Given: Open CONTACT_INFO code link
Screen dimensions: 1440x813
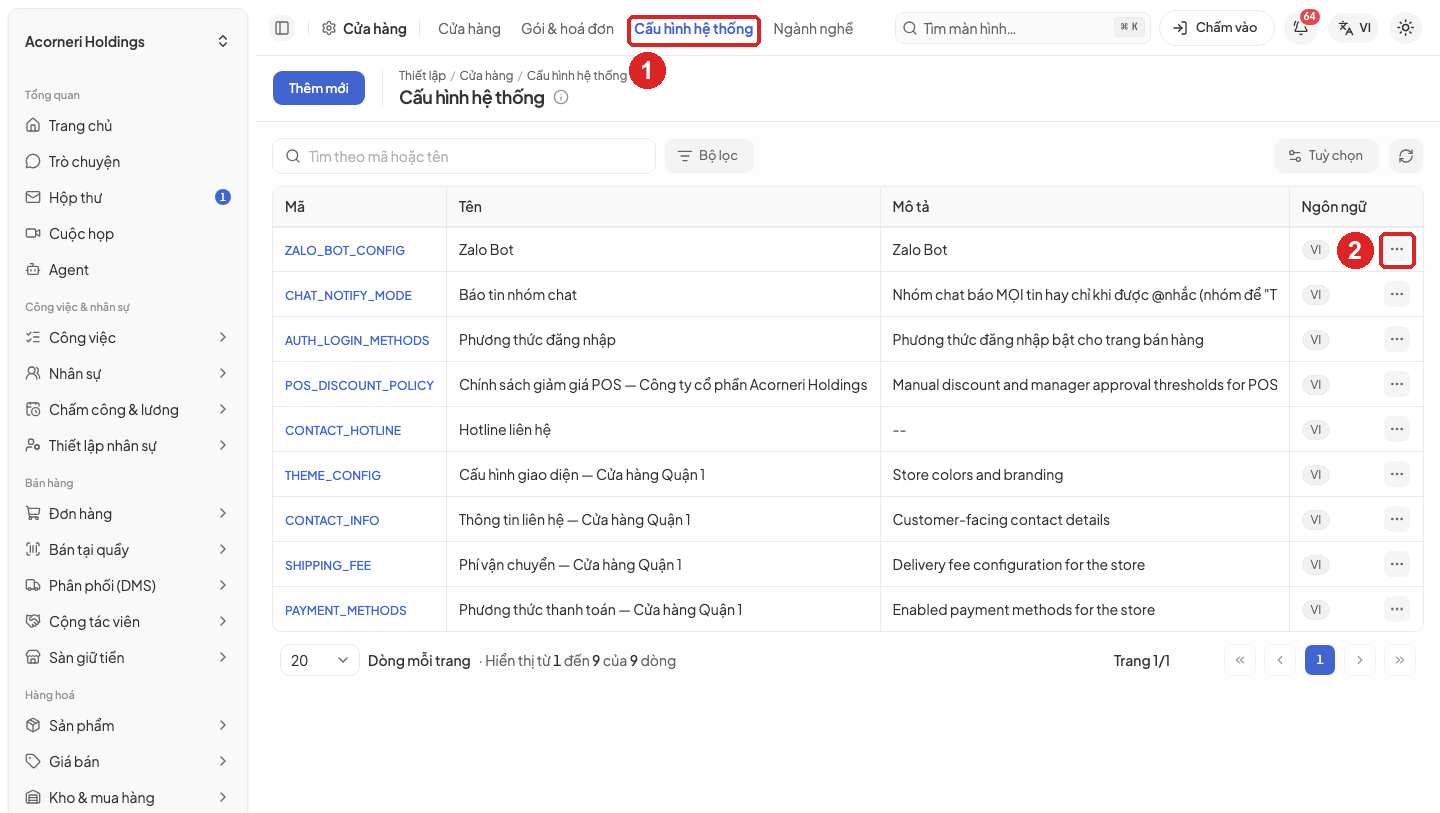Looking at the screenshot, I should point(332,520).
